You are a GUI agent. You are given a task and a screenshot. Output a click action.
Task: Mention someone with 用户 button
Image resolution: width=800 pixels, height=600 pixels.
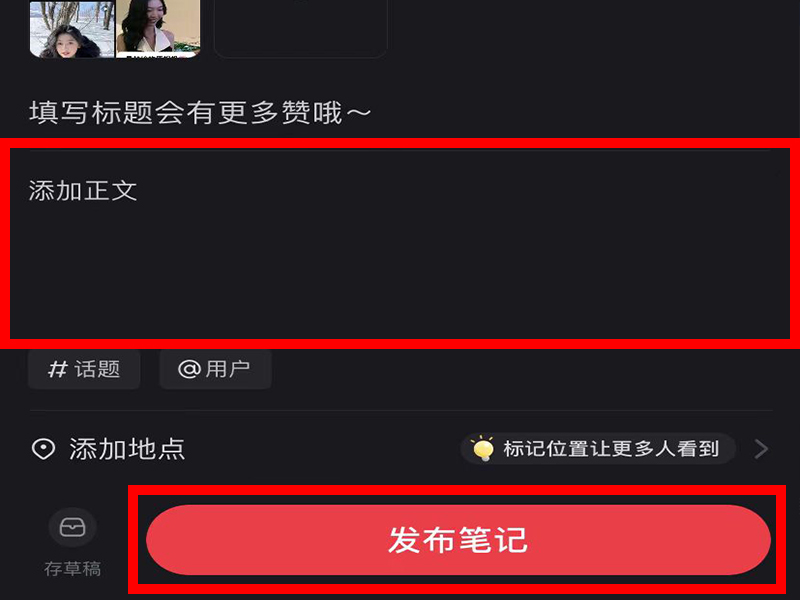pyautogui.click(x=215, y=369)
